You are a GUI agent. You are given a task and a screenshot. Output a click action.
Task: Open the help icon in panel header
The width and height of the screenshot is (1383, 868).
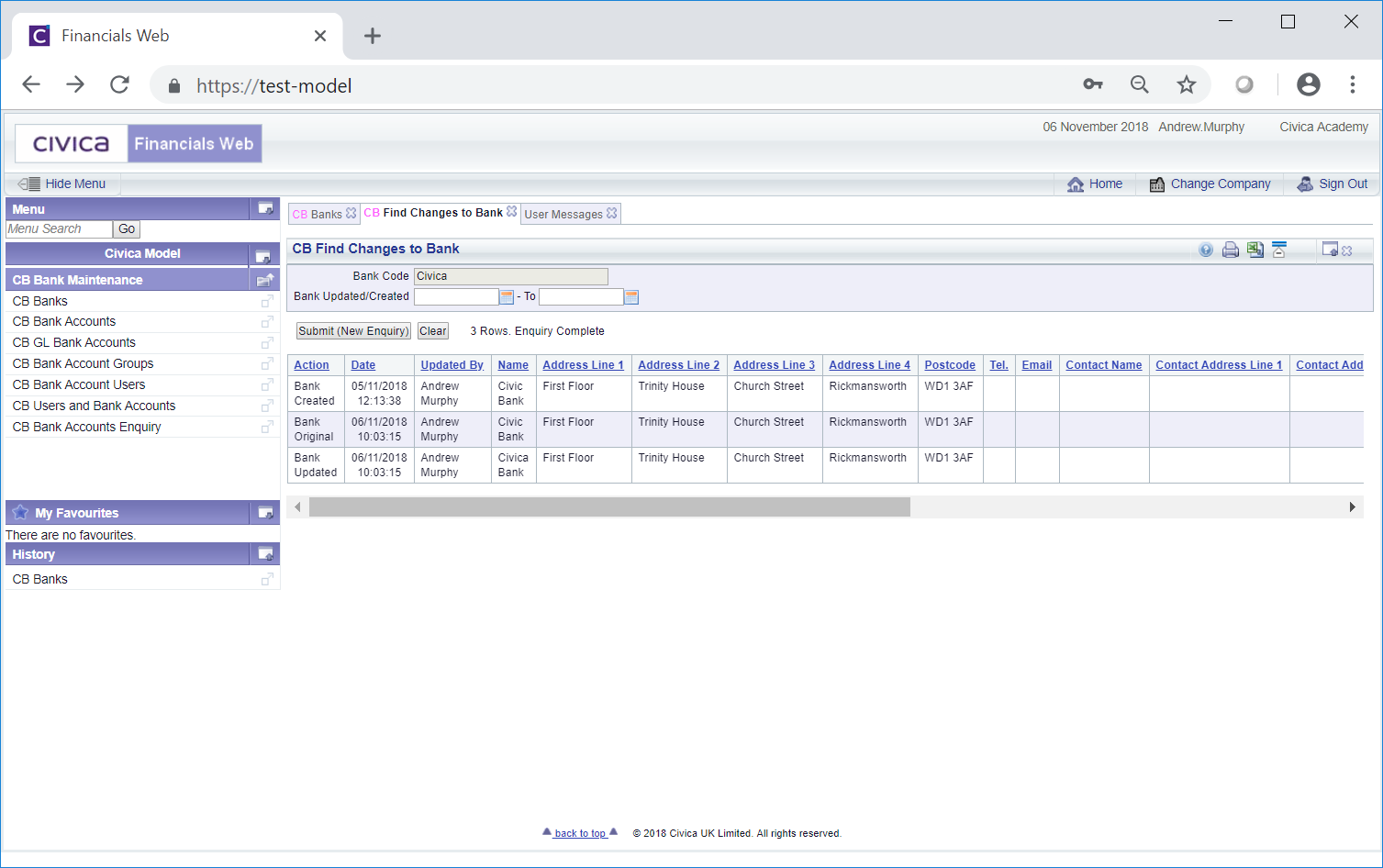[x=1206, y=250]
